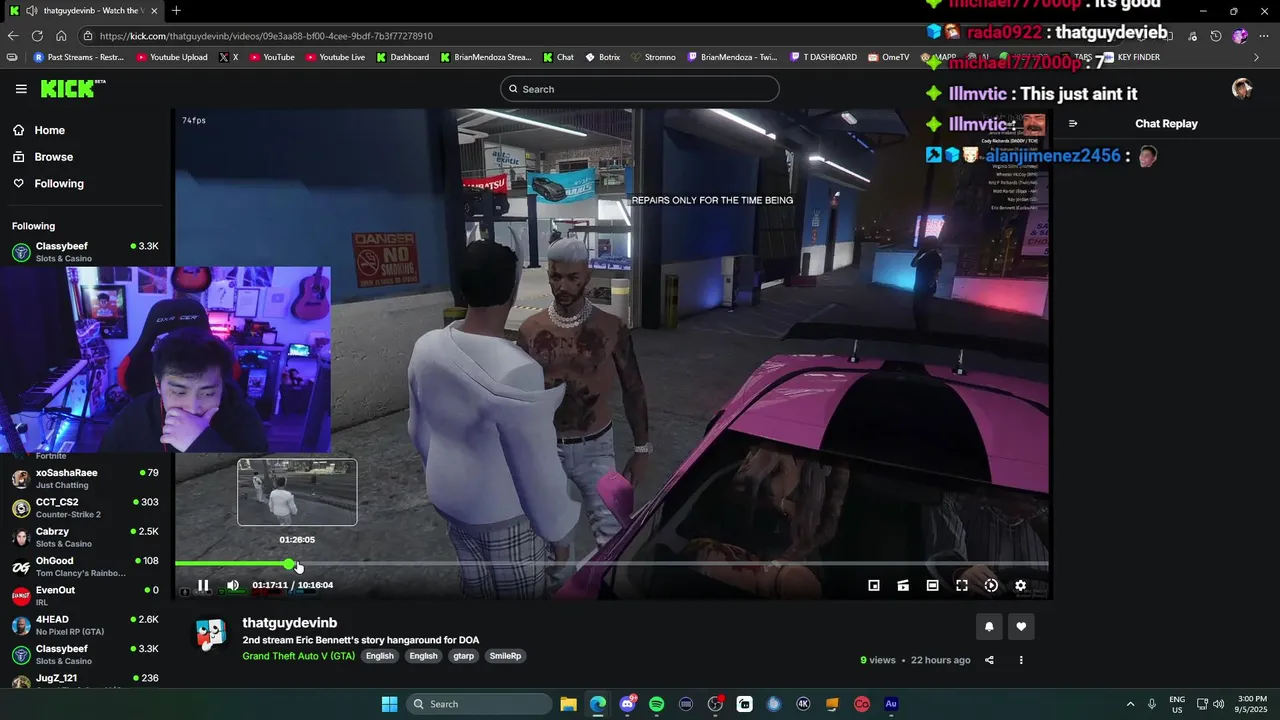This screenshot has width=1280, height=720.
Task: Open three-dot more options menu
Action: [x=1021, y=660]
